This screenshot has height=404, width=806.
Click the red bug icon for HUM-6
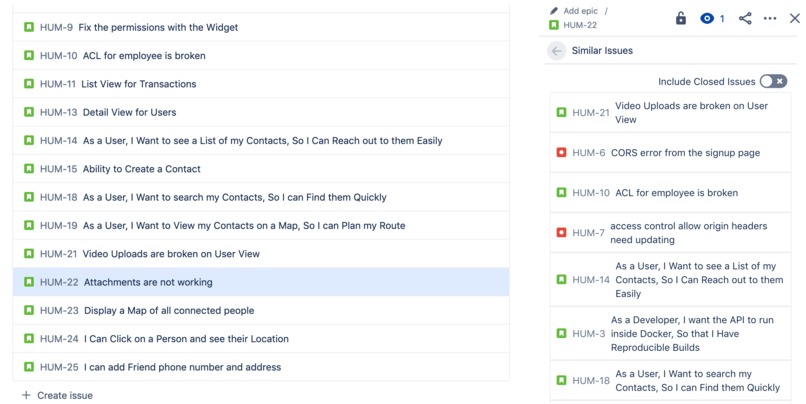click(561, 153)
